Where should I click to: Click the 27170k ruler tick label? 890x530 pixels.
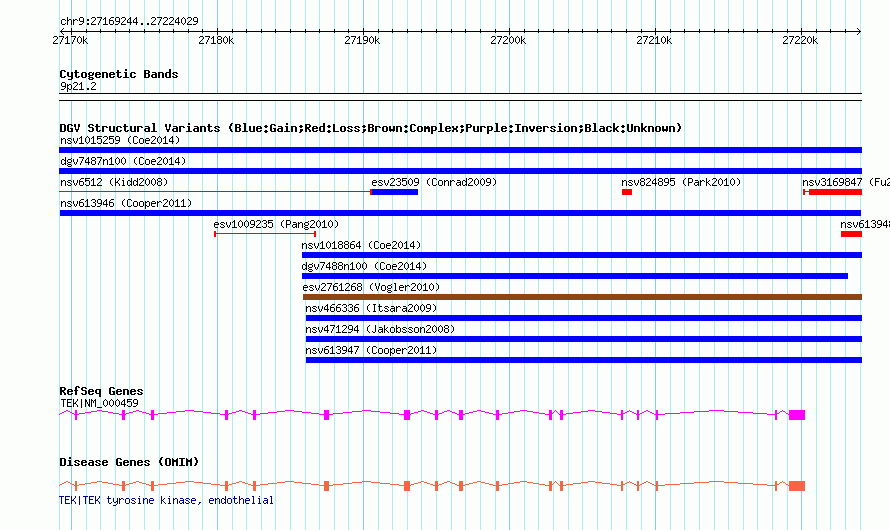(70, 40)
